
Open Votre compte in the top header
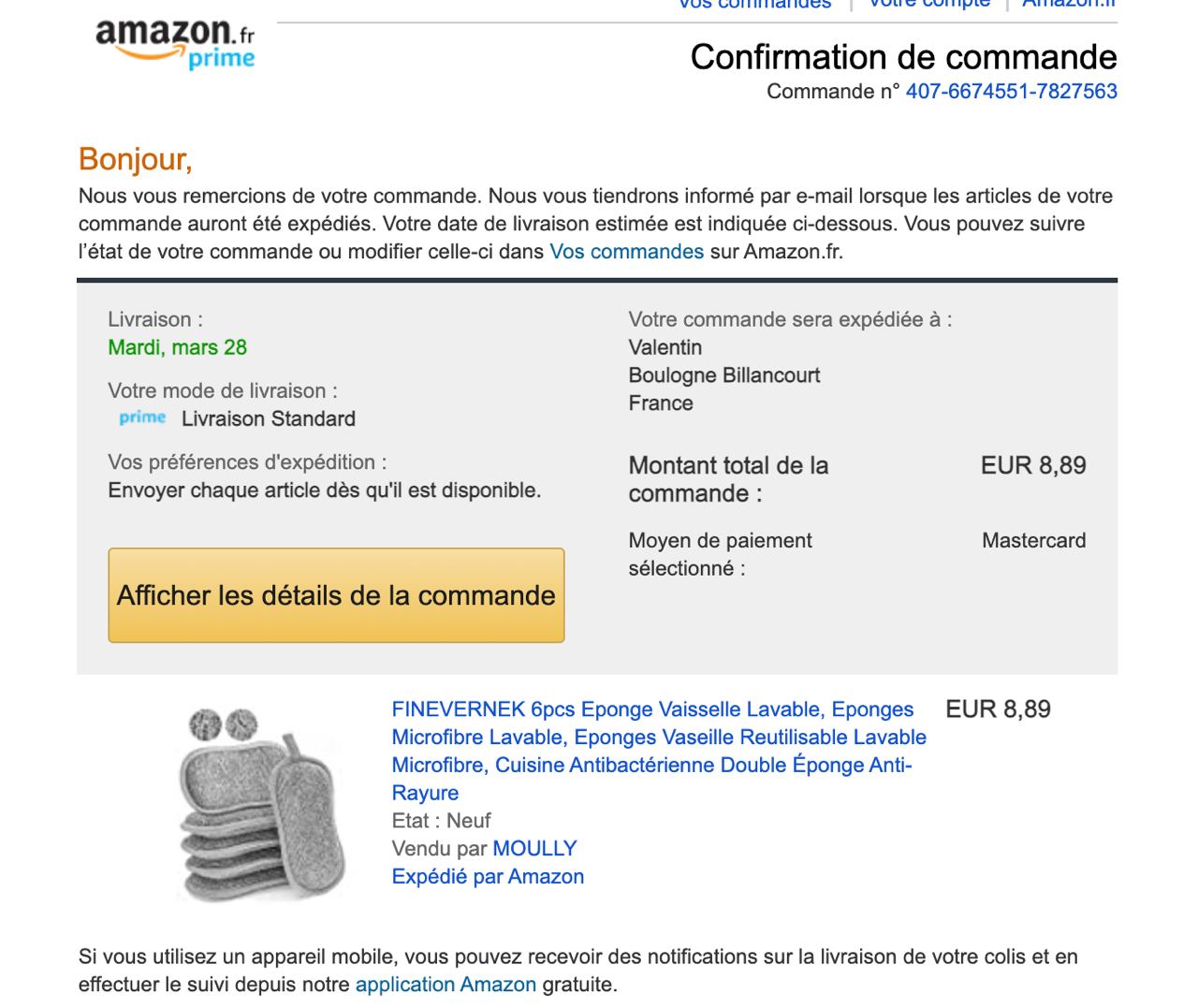click(x=928, y=5)
